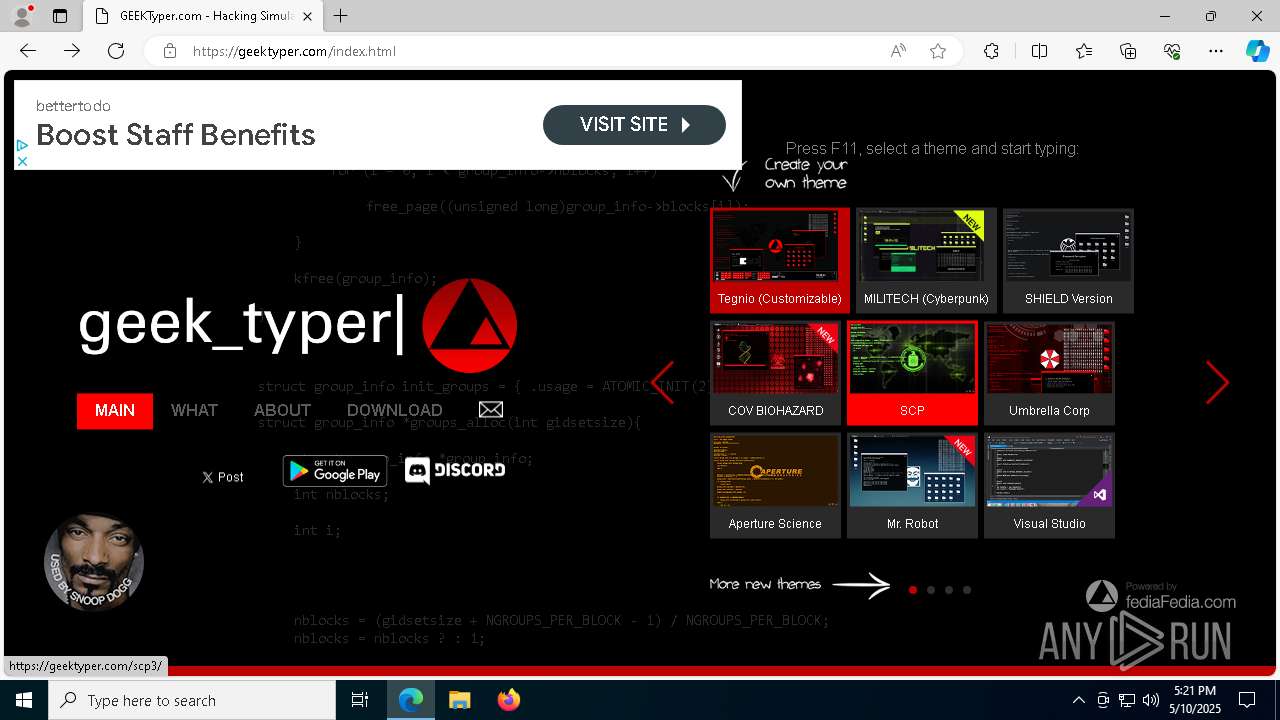Viewport: 1280px width, 720px height.
Task: Select the MAIN menu tab
Action: pos(115,411)
